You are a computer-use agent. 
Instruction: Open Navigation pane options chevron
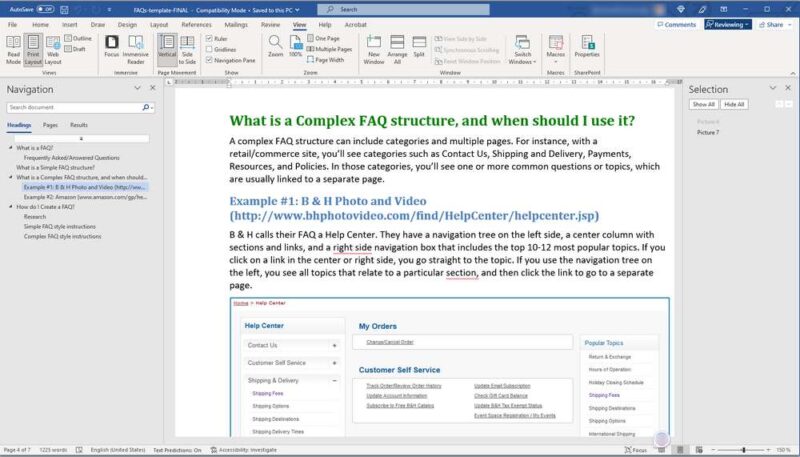[x=137, y=88]
